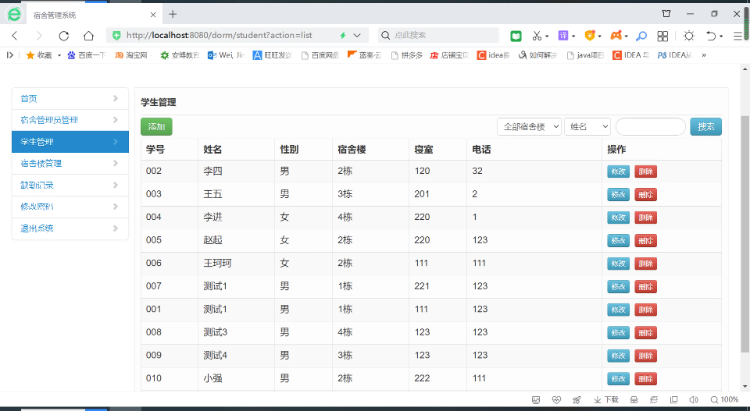Viewport: 751px width, 411px height.
Task: Click the blue 搜索 button
Action: tap(705, 126)
